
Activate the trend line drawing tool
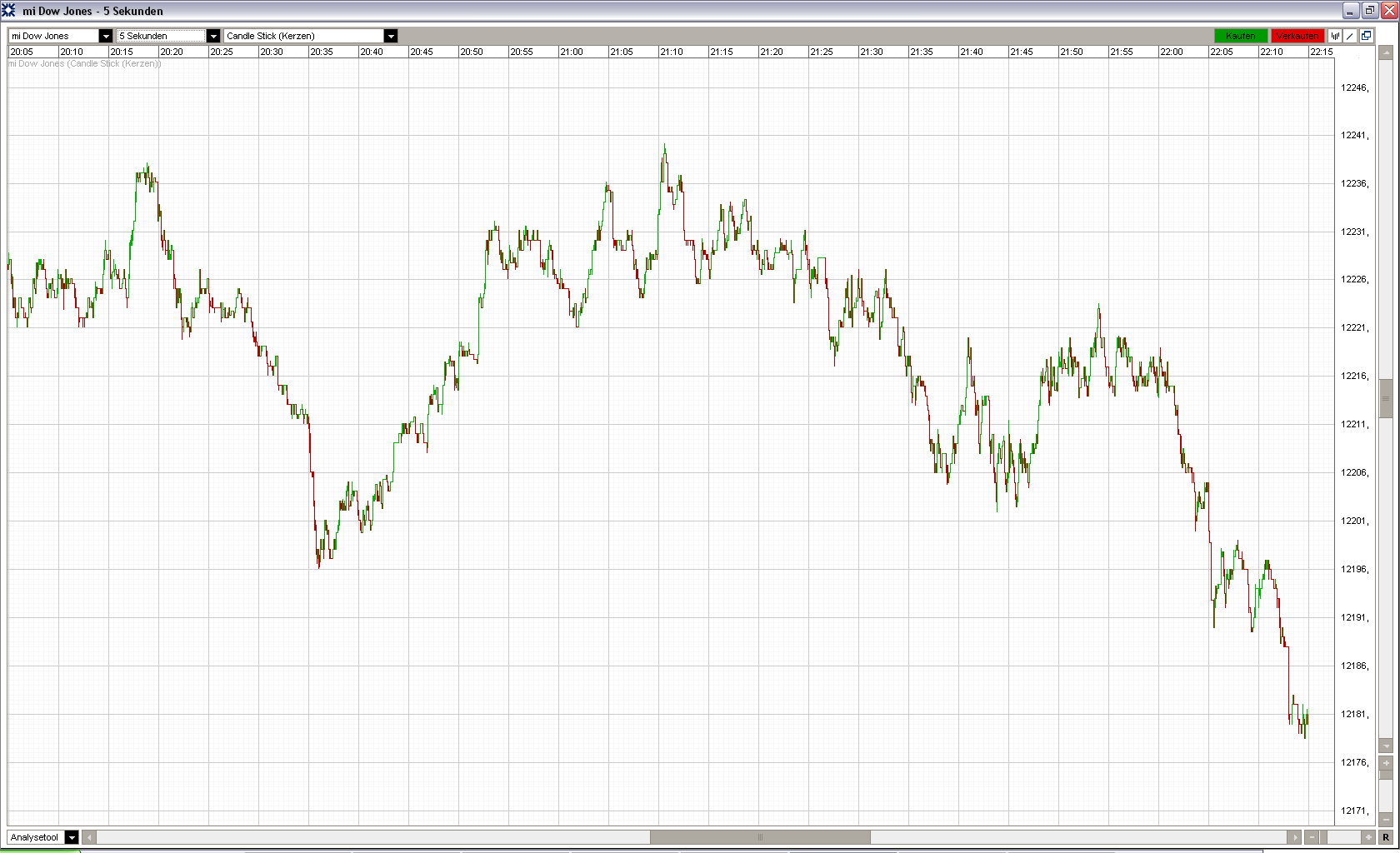1350,36
